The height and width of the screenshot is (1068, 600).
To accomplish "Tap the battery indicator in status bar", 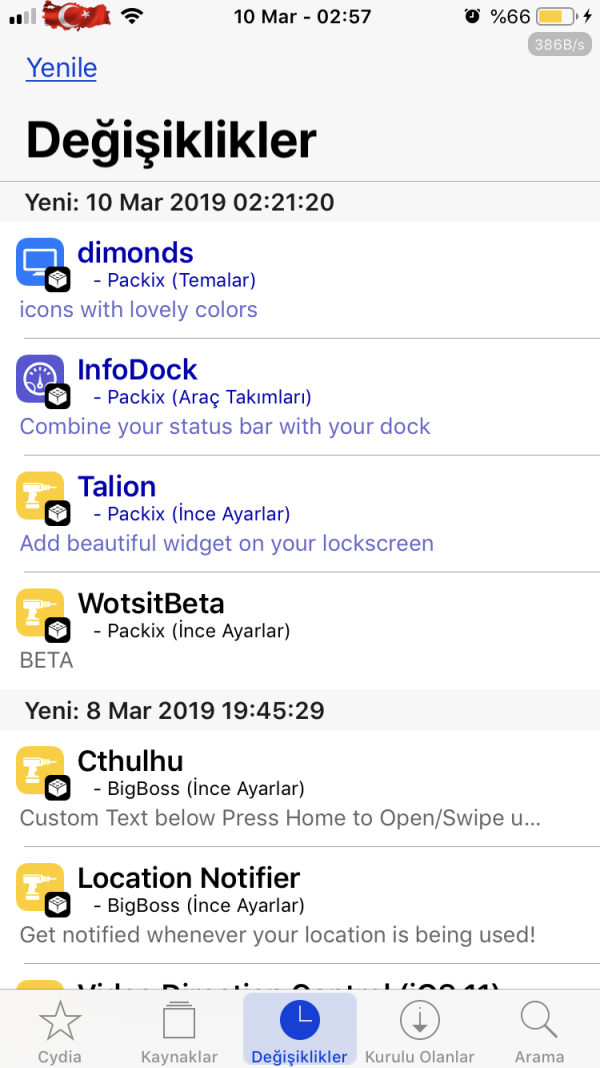I will pos(554,17).
